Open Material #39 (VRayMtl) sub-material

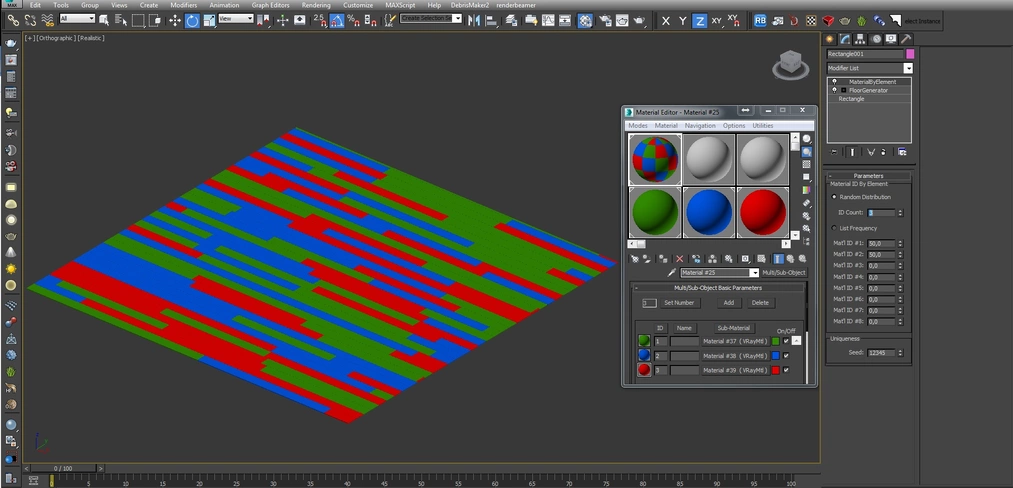(735, 370)
